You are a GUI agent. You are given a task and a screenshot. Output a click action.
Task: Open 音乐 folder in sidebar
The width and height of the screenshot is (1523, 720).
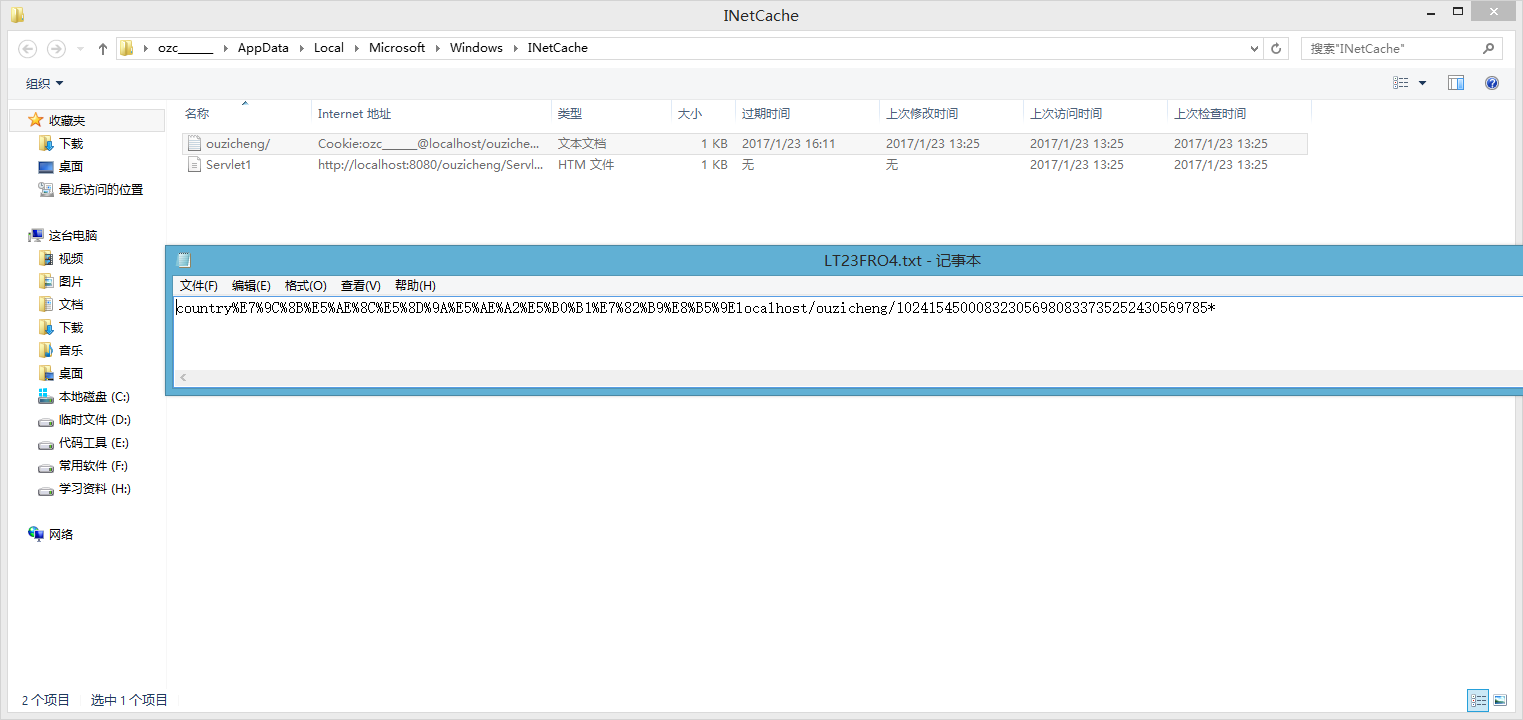61,351
